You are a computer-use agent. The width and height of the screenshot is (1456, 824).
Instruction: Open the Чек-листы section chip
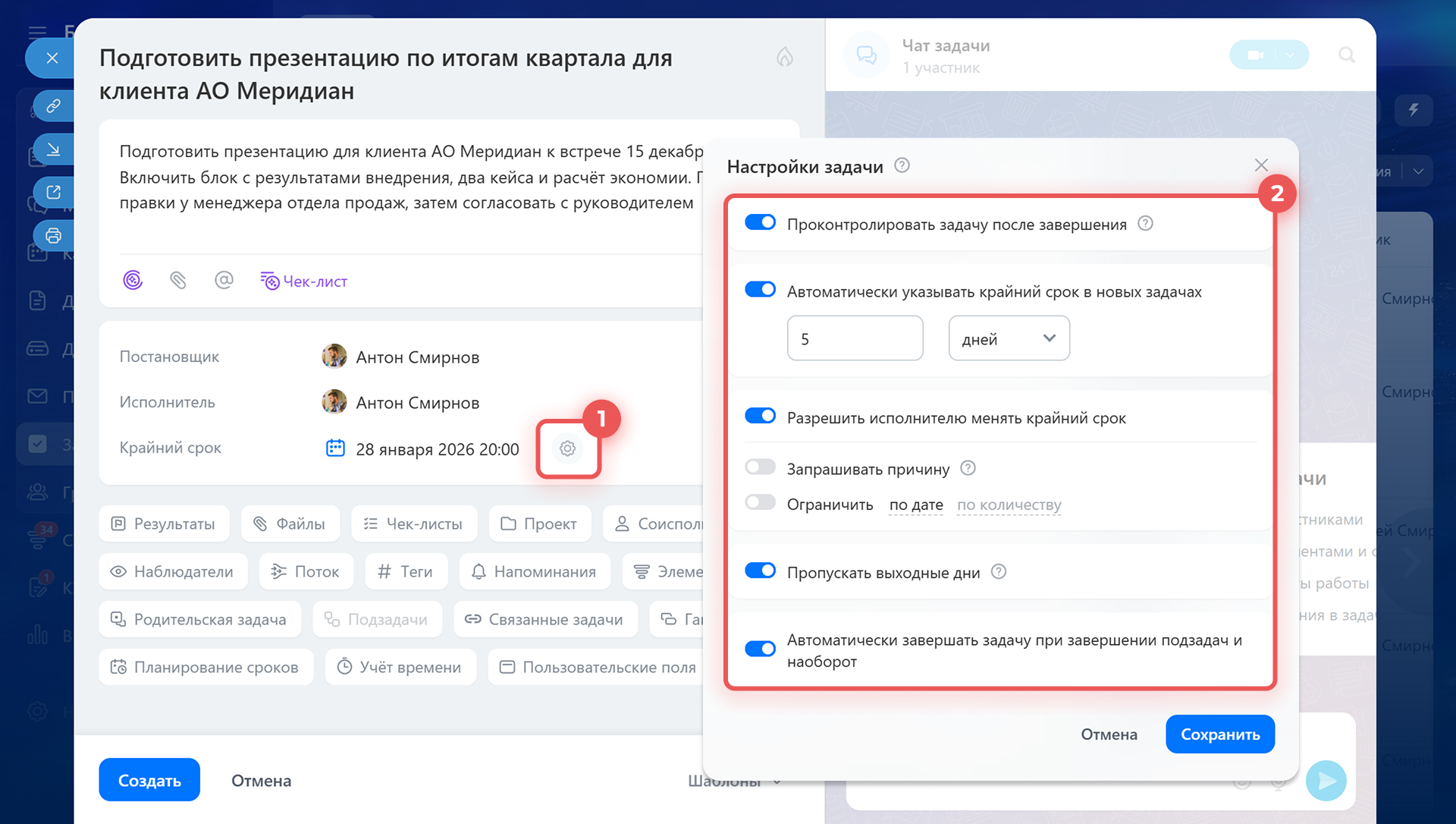414,524
